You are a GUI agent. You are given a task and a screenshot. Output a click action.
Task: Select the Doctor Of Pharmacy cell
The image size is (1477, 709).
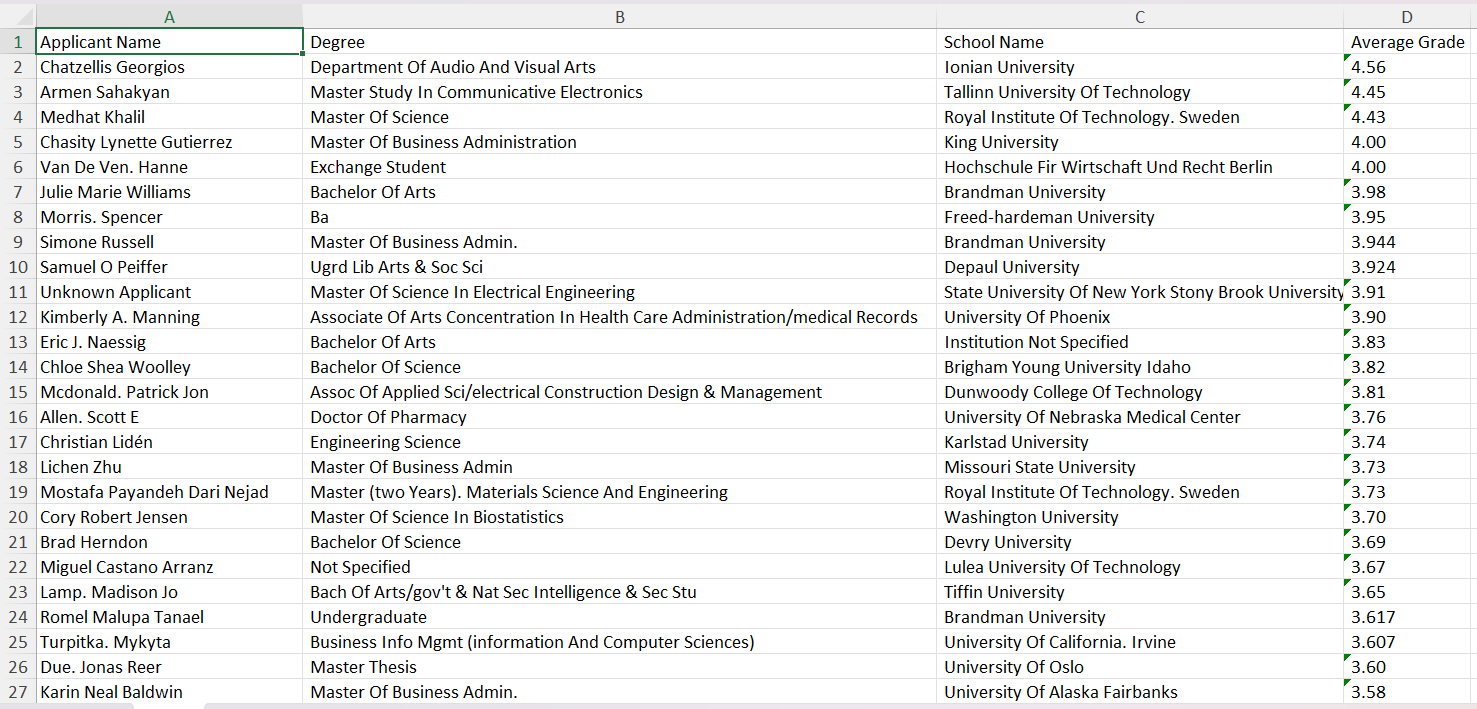coord(619,417)
